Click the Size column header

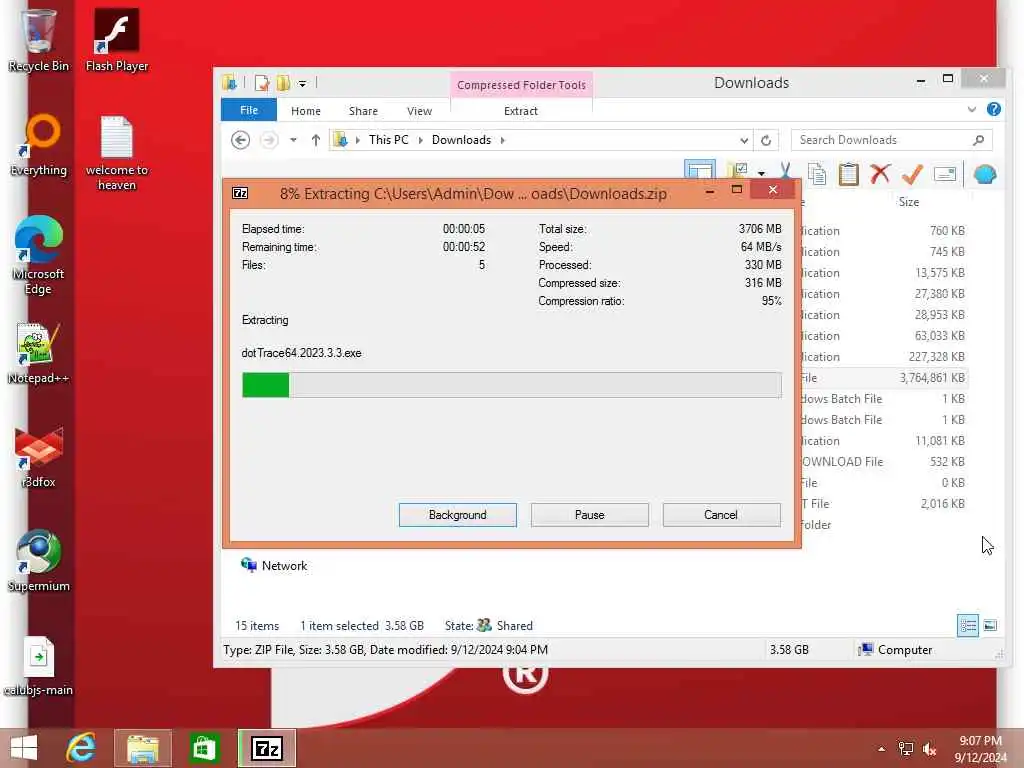908,202
